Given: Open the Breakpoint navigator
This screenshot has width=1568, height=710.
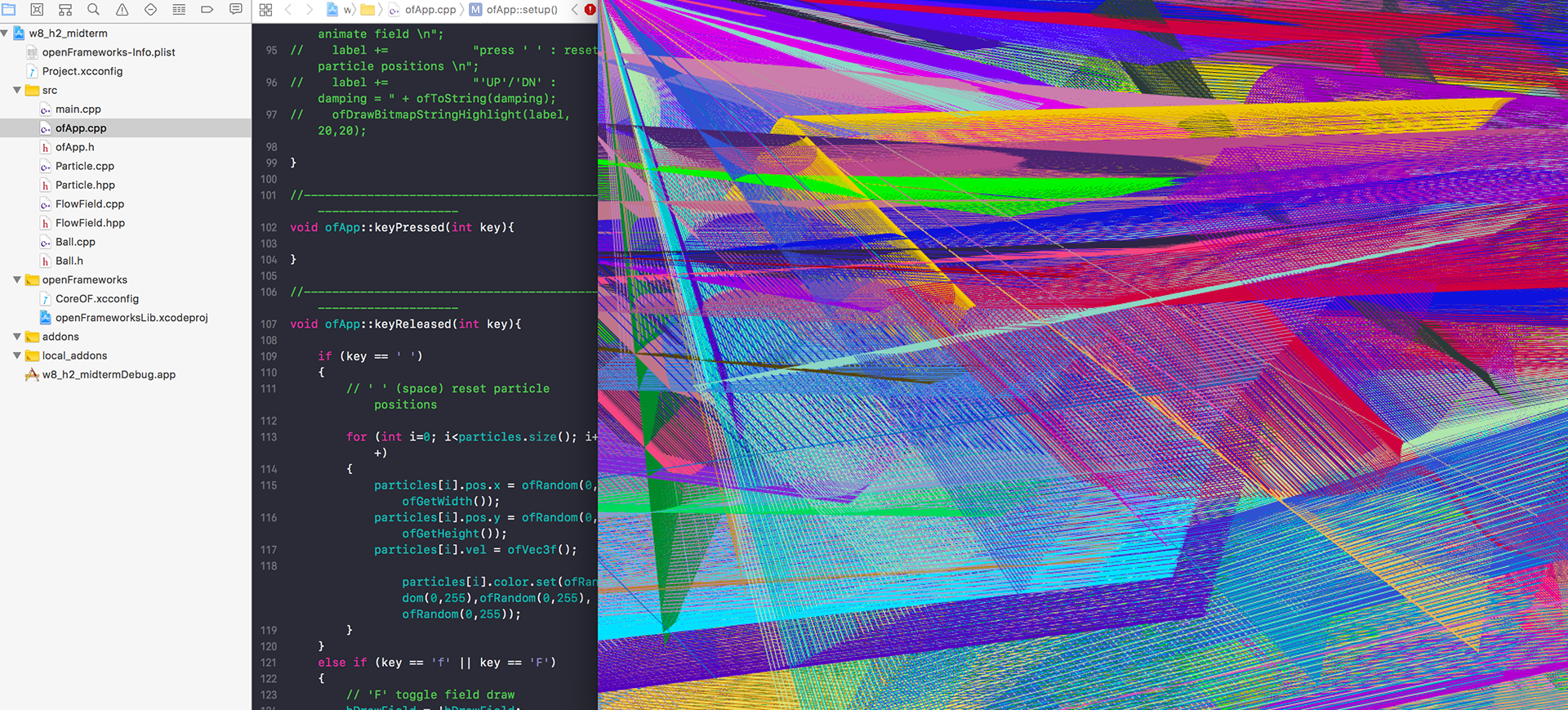Looking at the screenshot, I should (x=207, y=10).
